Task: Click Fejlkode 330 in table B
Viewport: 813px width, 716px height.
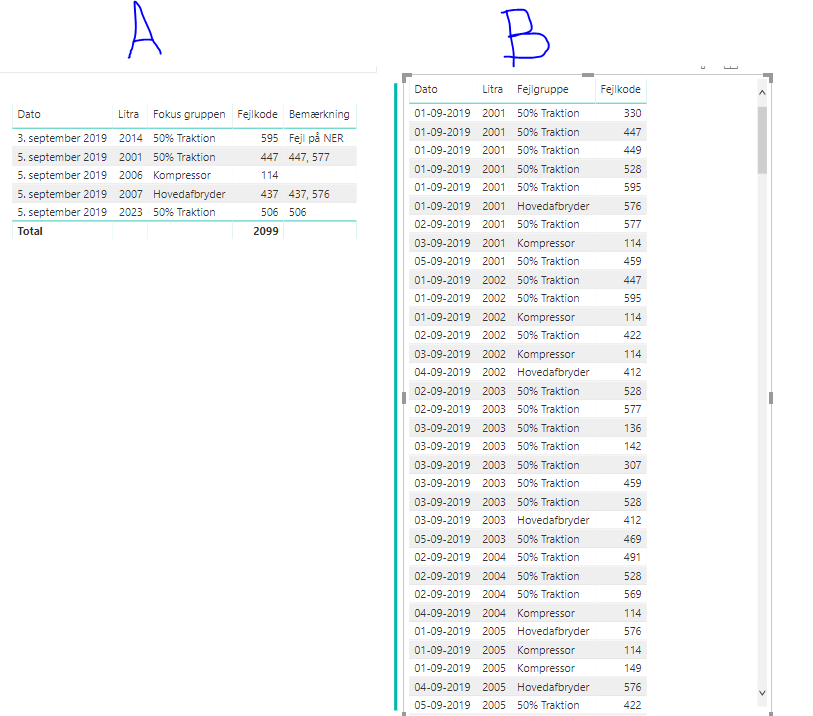Action: coord(633,113)
